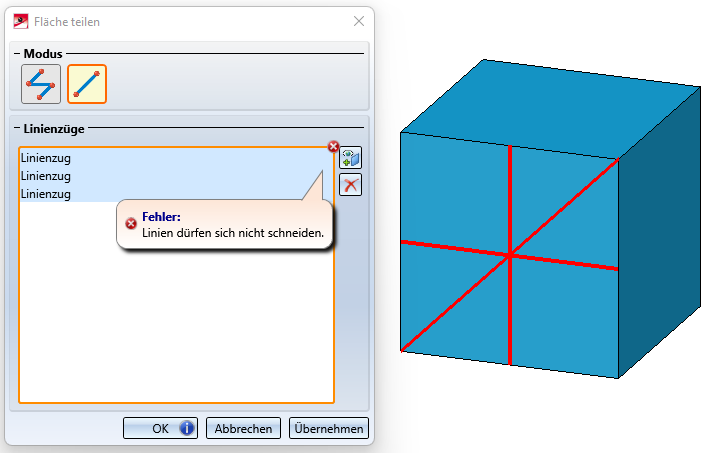Select the polyline mode icon
This screenshot has height=453, width=707.
click(x=41, y=84)
